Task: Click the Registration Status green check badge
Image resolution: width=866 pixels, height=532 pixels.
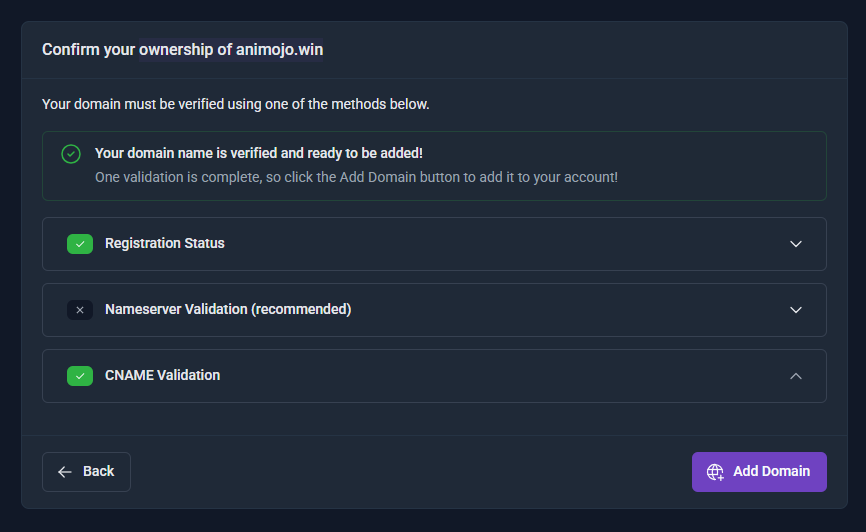Action: tap(80, 244)
